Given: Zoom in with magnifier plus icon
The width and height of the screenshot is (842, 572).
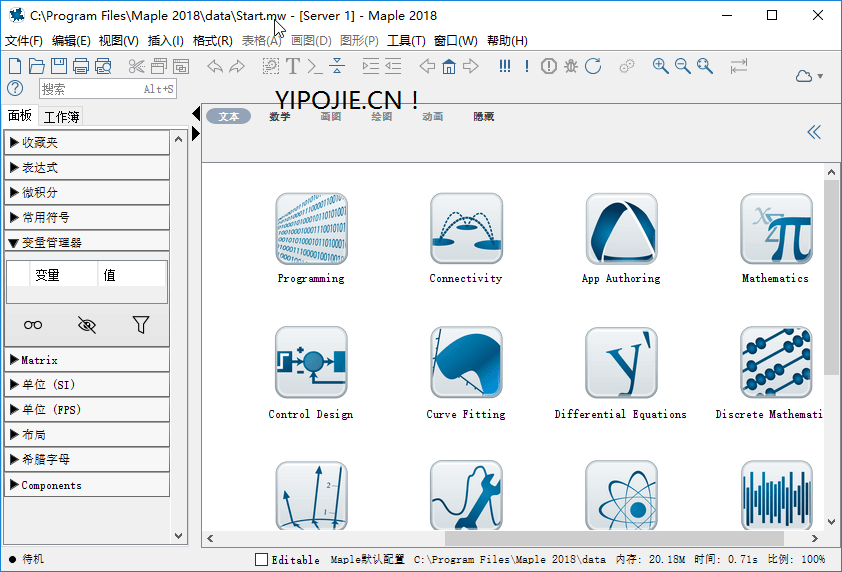Looking at the screenshot, I should 660,66.
